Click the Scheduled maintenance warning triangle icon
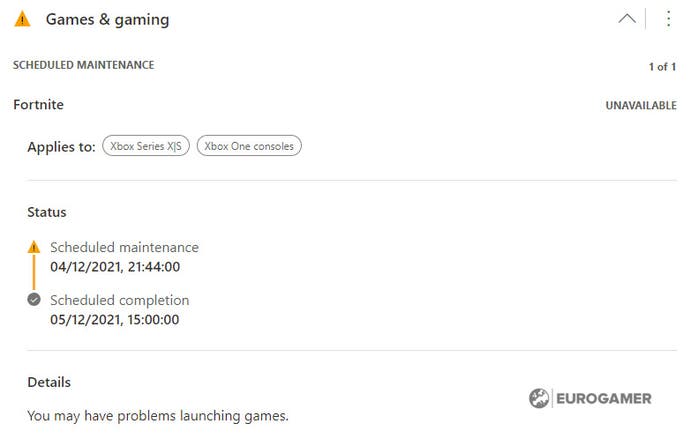Viewport: 690px width, 446px height. (x=34, y=247)
